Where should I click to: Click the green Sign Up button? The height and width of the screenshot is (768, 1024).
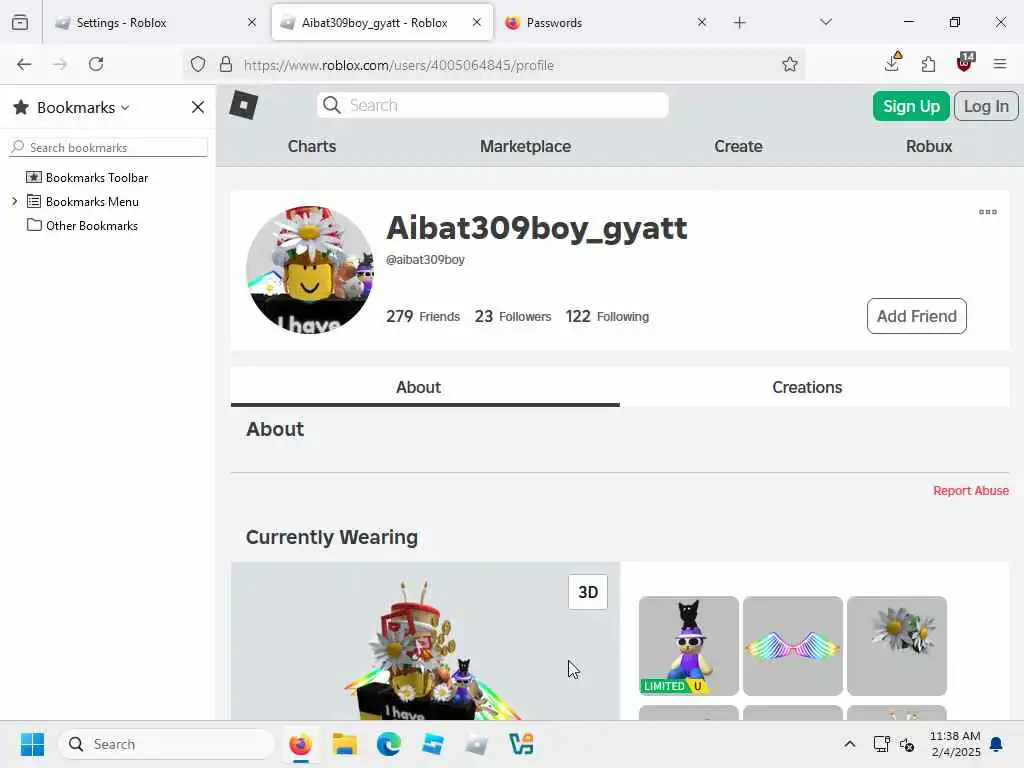point(911,106)
